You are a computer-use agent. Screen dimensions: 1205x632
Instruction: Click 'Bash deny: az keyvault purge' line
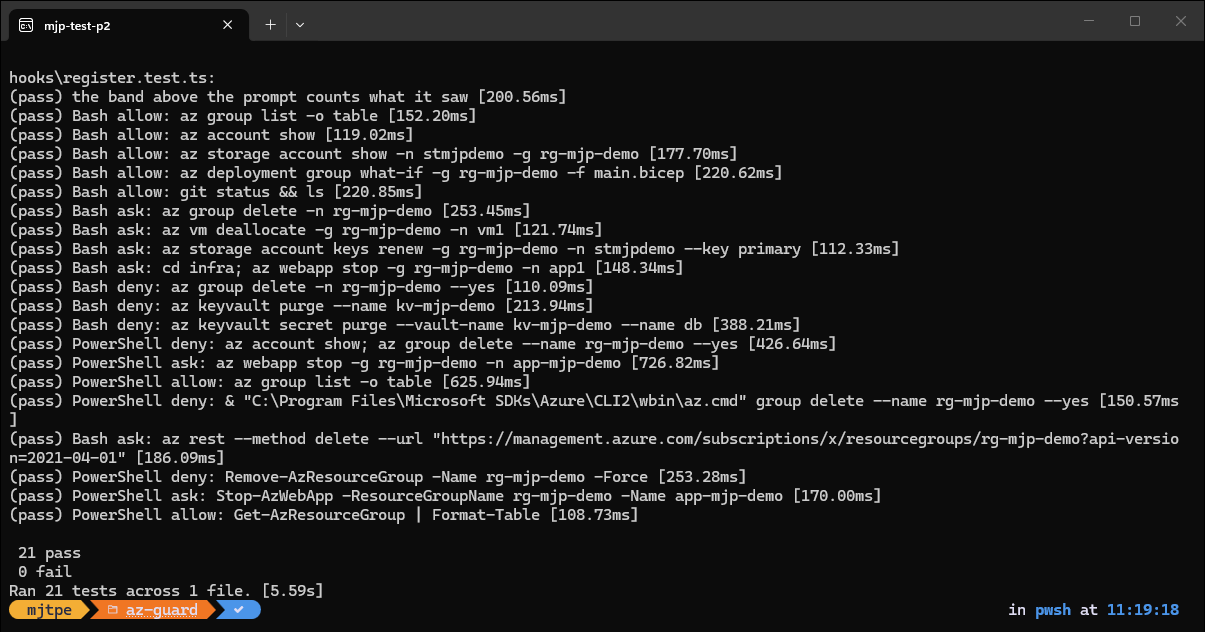tap(301, 306)
